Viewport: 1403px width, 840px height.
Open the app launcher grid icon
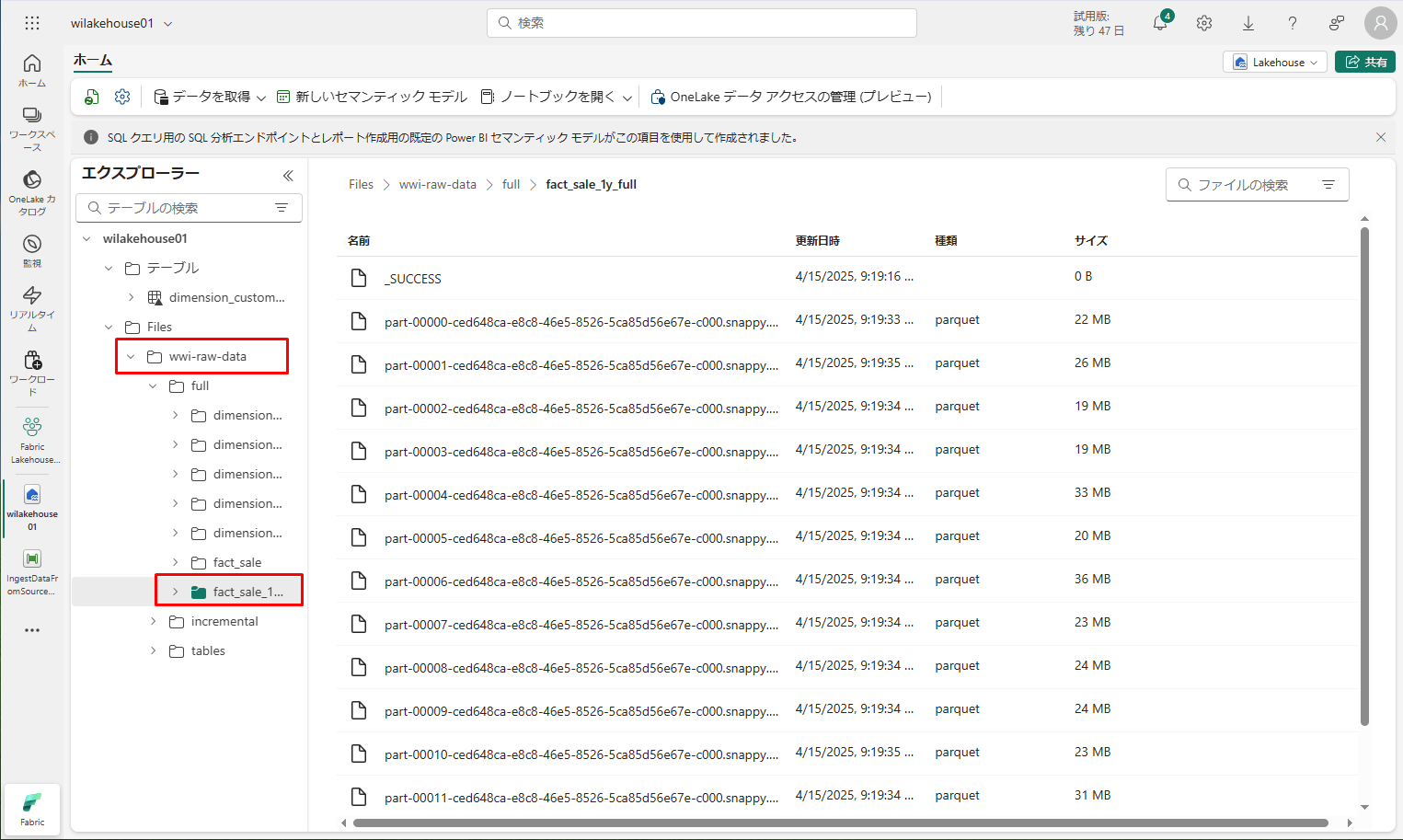coord(32,23)
